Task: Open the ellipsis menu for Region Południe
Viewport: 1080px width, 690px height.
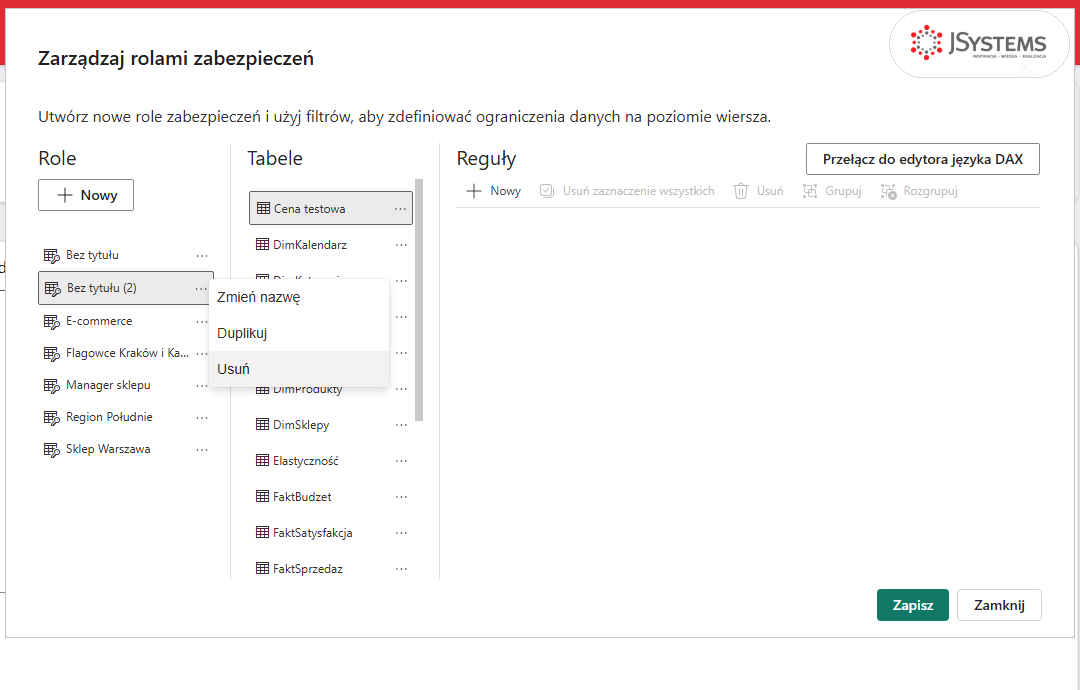Action: tap(202, 417)
